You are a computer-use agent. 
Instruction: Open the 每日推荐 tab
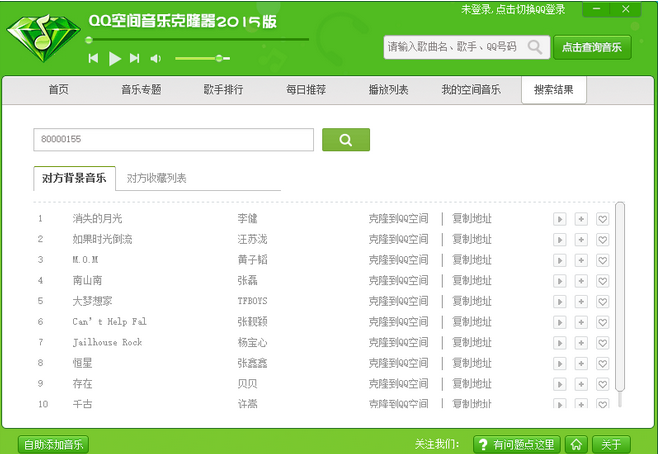tap(306, 90)
